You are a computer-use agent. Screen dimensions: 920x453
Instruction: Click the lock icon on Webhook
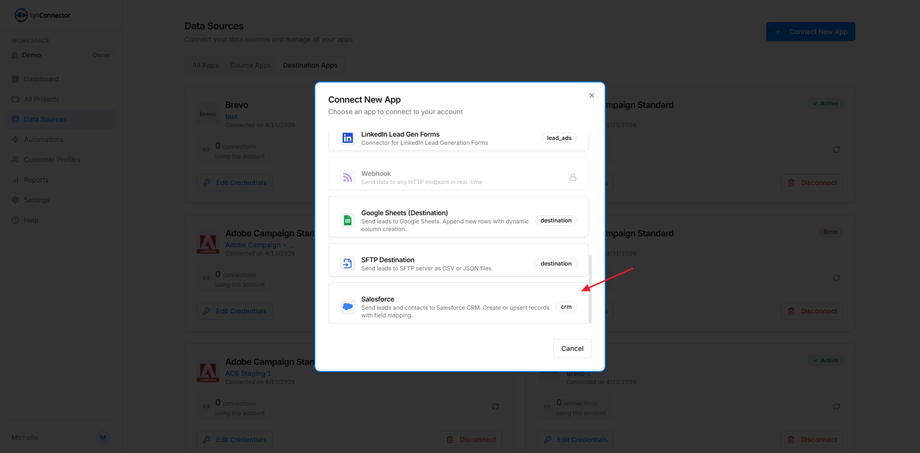coord(573,177)
